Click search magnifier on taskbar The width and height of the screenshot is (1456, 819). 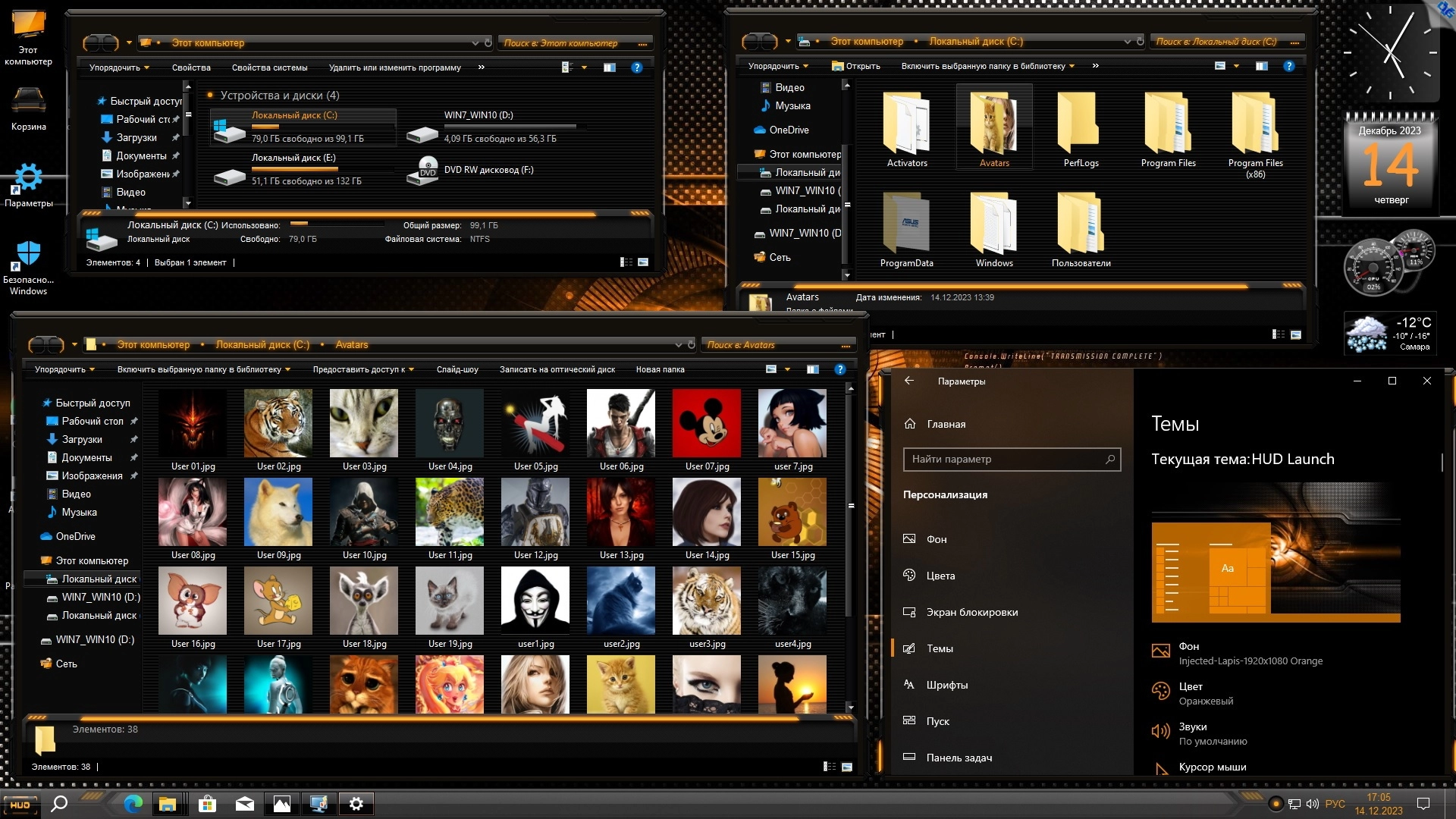point(58,804)
